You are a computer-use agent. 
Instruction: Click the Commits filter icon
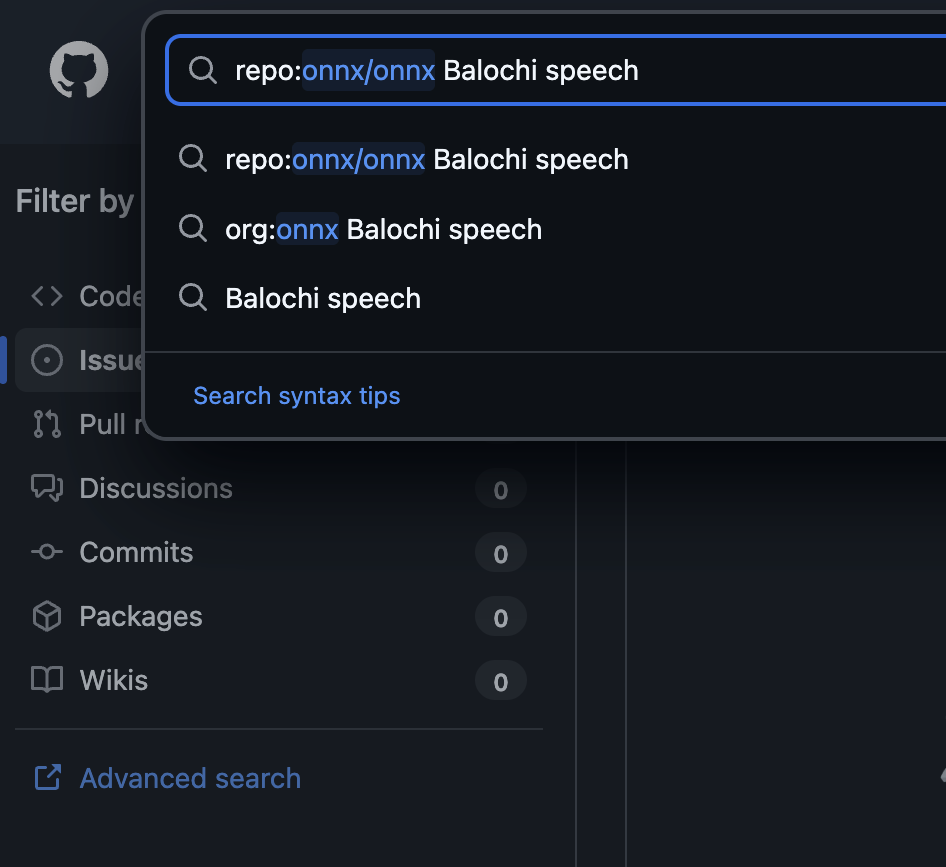[47, 552]
